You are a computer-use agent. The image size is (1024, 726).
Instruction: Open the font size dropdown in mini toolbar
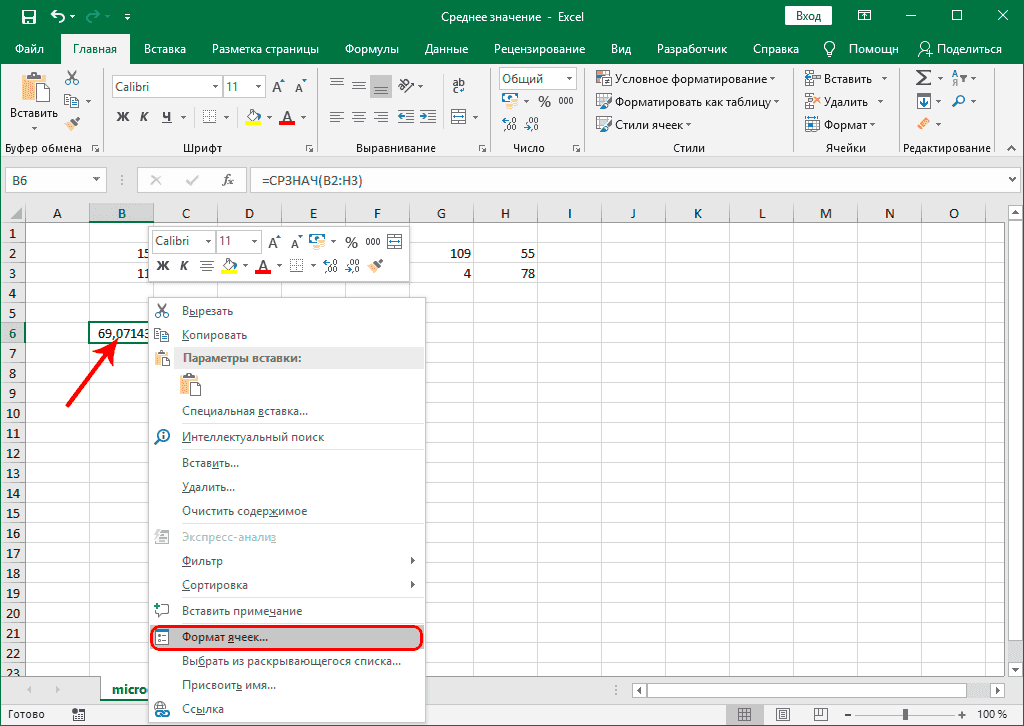[255, 241]
